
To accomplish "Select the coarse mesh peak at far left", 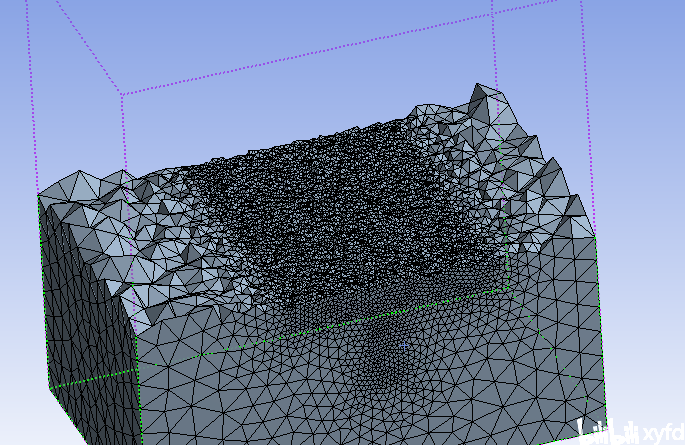I will click(79, 183).
